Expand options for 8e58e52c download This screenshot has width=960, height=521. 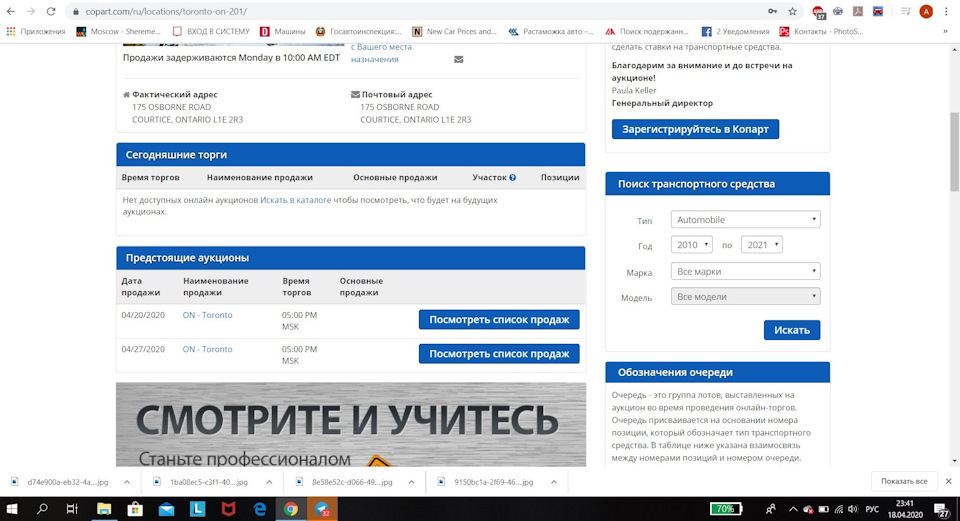[x=411, y=482]
